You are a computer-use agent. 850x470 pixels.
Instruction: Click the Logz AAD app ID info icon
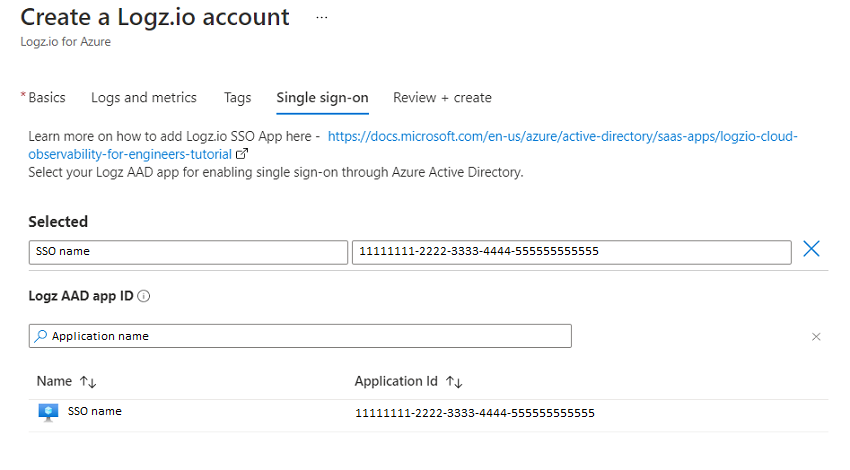(144, 297)
